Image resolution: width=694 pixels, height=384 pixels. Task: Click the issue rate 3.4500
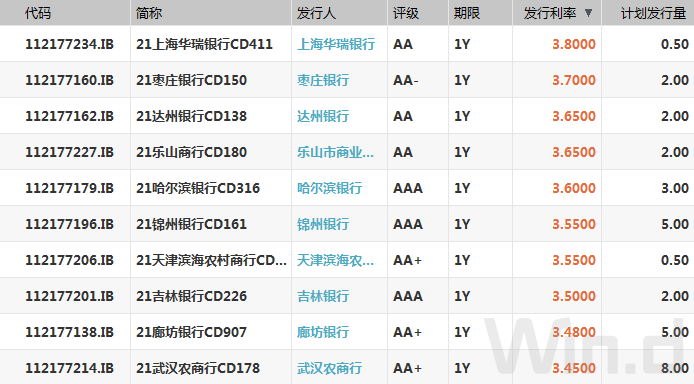(574, 368)
